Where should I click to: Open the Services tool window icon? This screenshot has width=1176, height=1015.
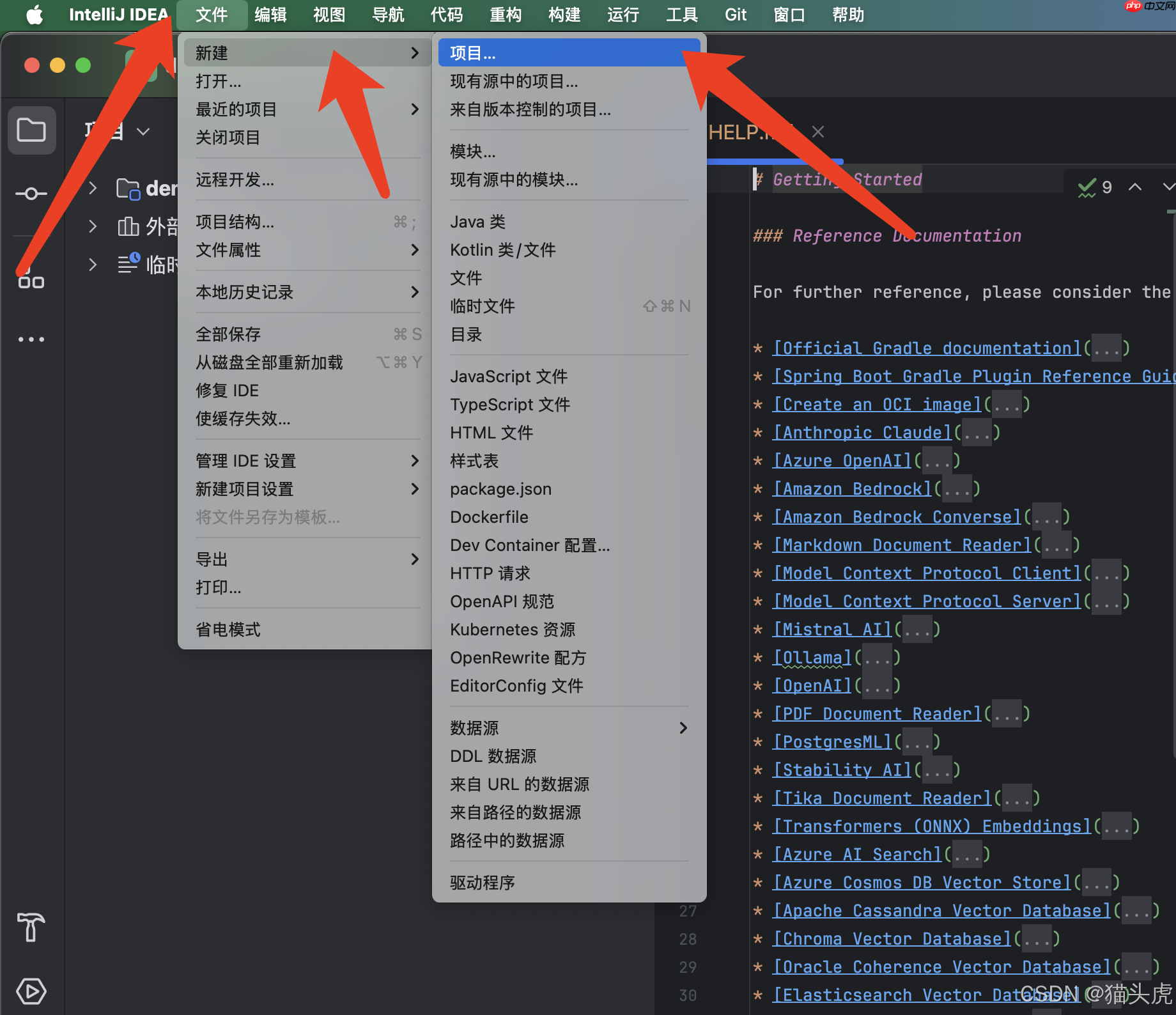[x=31, y=991]
